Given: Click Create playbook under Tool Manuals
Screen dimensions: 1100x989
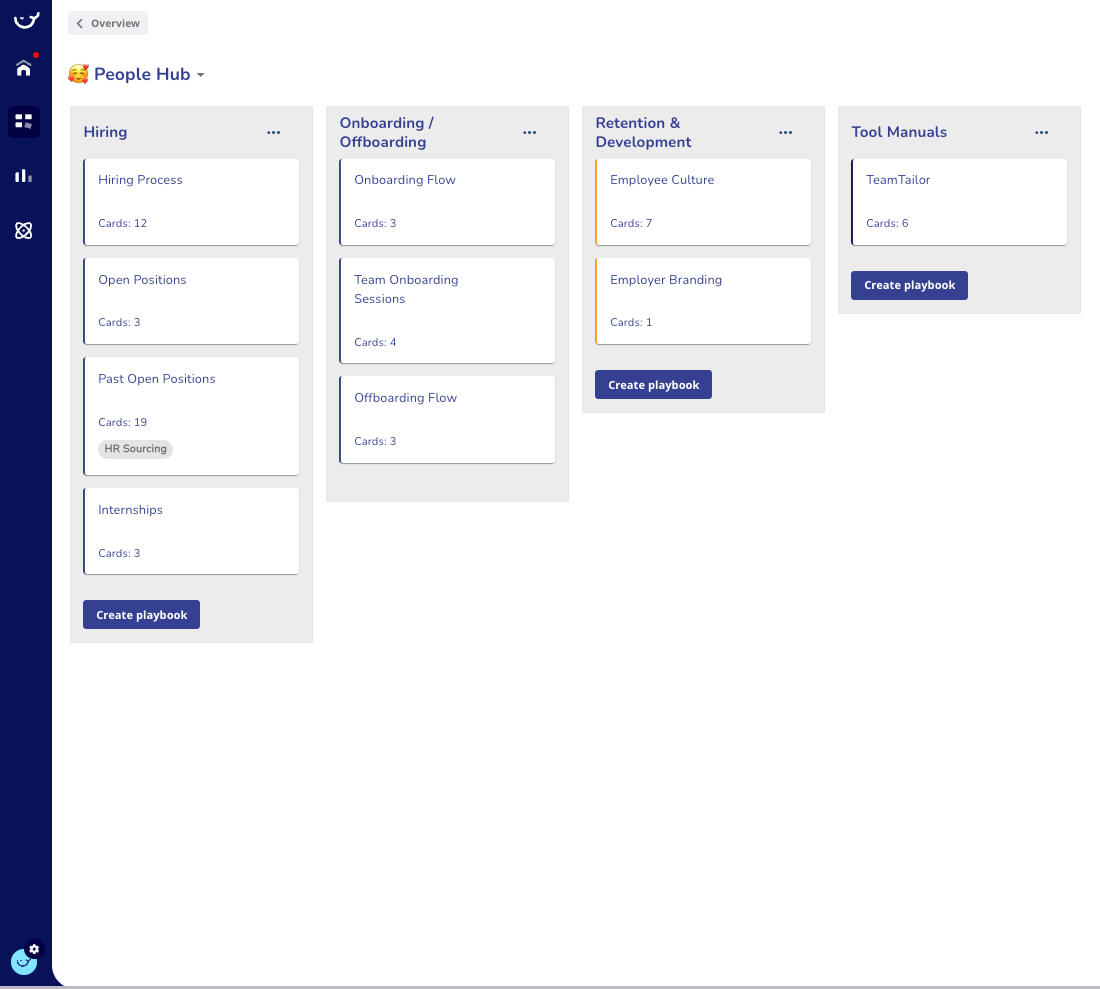Looking at the screenshot, I should coord(909,285).
